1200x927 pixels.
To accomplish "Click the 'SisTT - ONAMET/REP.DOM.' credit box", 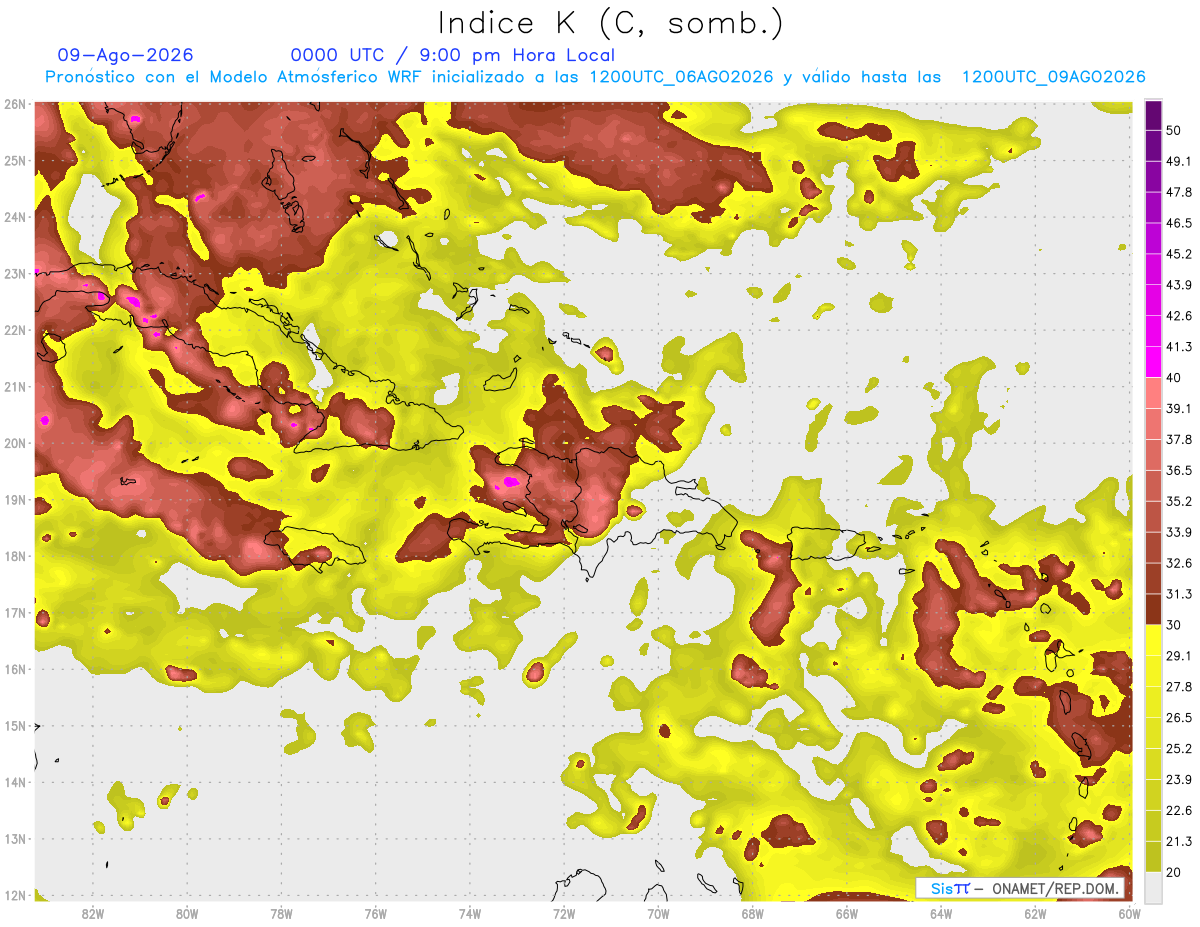I will (1021, 888).
